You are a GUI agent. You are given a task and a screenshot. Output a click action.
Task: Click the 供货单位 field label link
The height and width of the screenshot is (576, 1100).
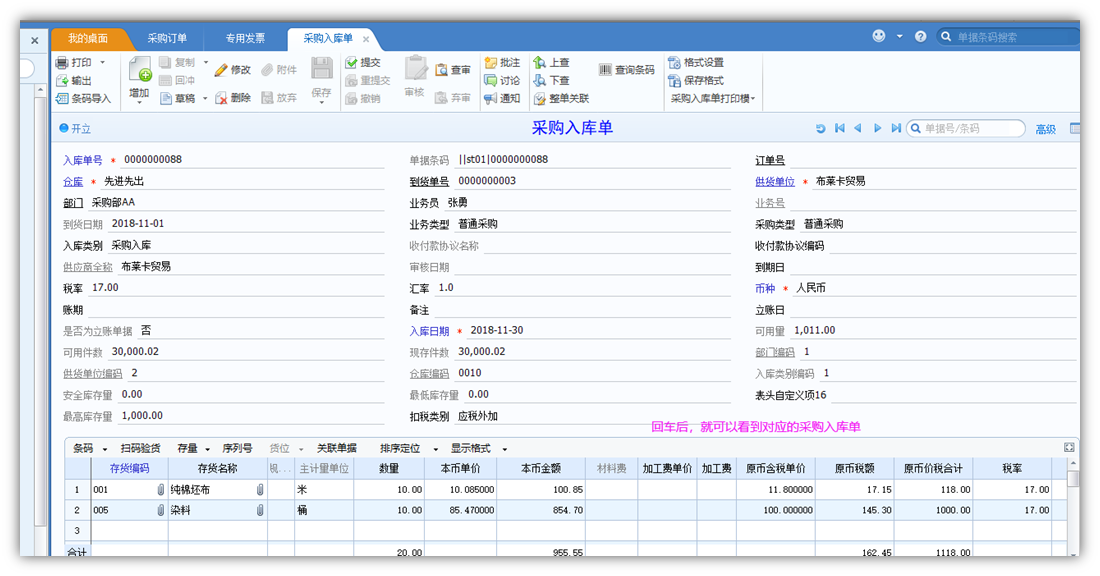pos(774,182)
